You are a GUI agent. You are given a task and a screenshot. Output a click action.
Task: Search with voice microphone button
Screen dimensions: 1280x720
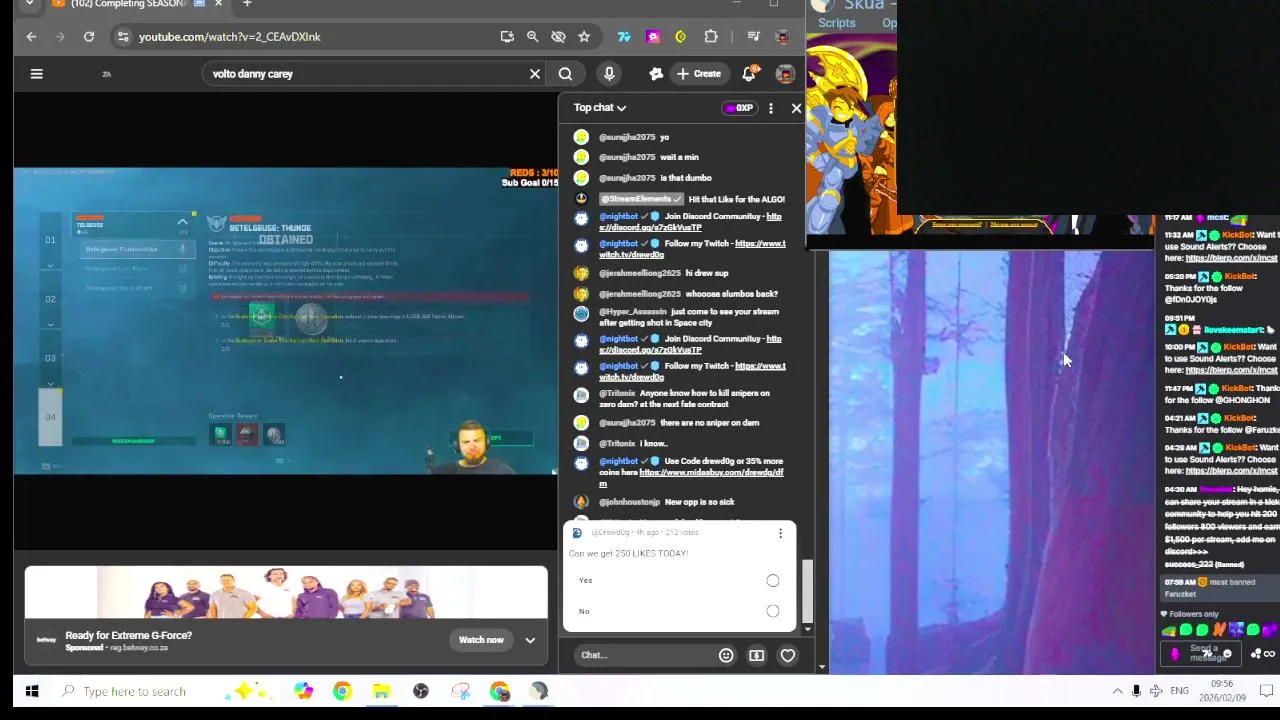click(609, 73)
